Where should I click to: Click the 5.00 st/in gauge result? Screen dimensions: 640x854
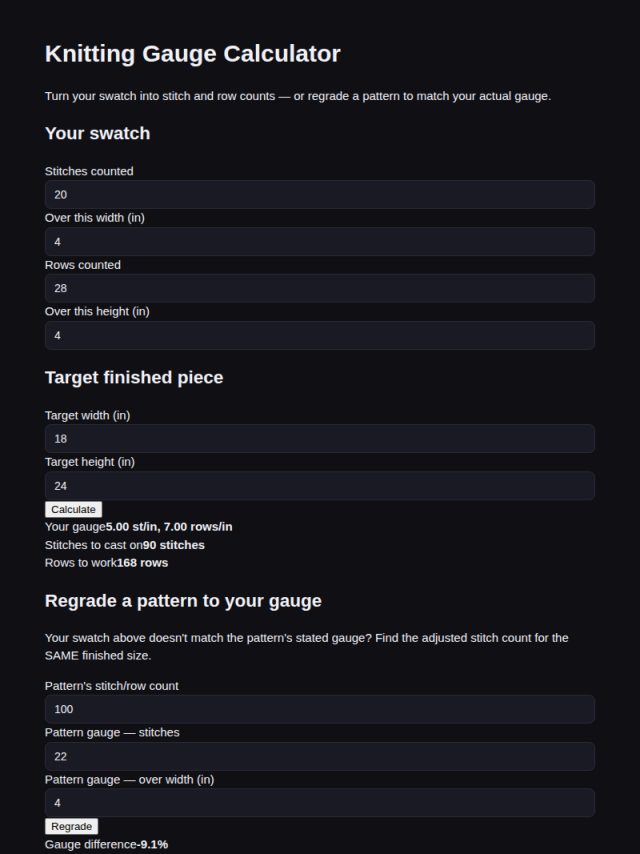169,527
